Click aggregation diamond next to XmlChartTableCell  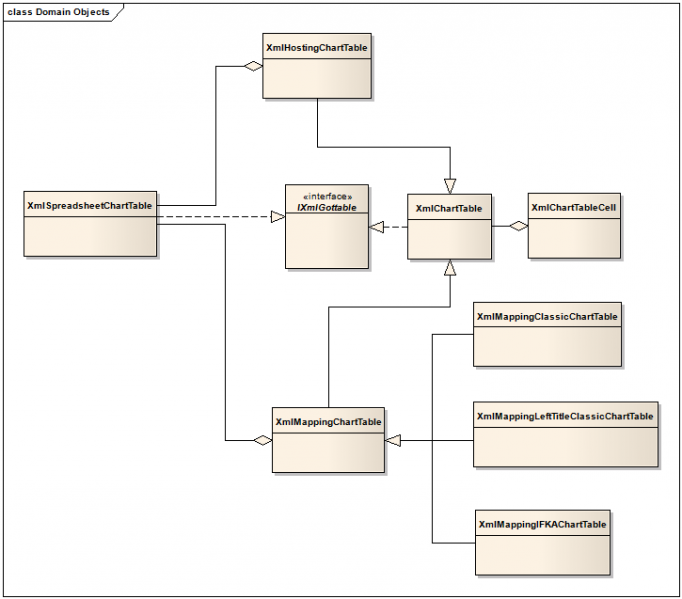tap(517, 226)
